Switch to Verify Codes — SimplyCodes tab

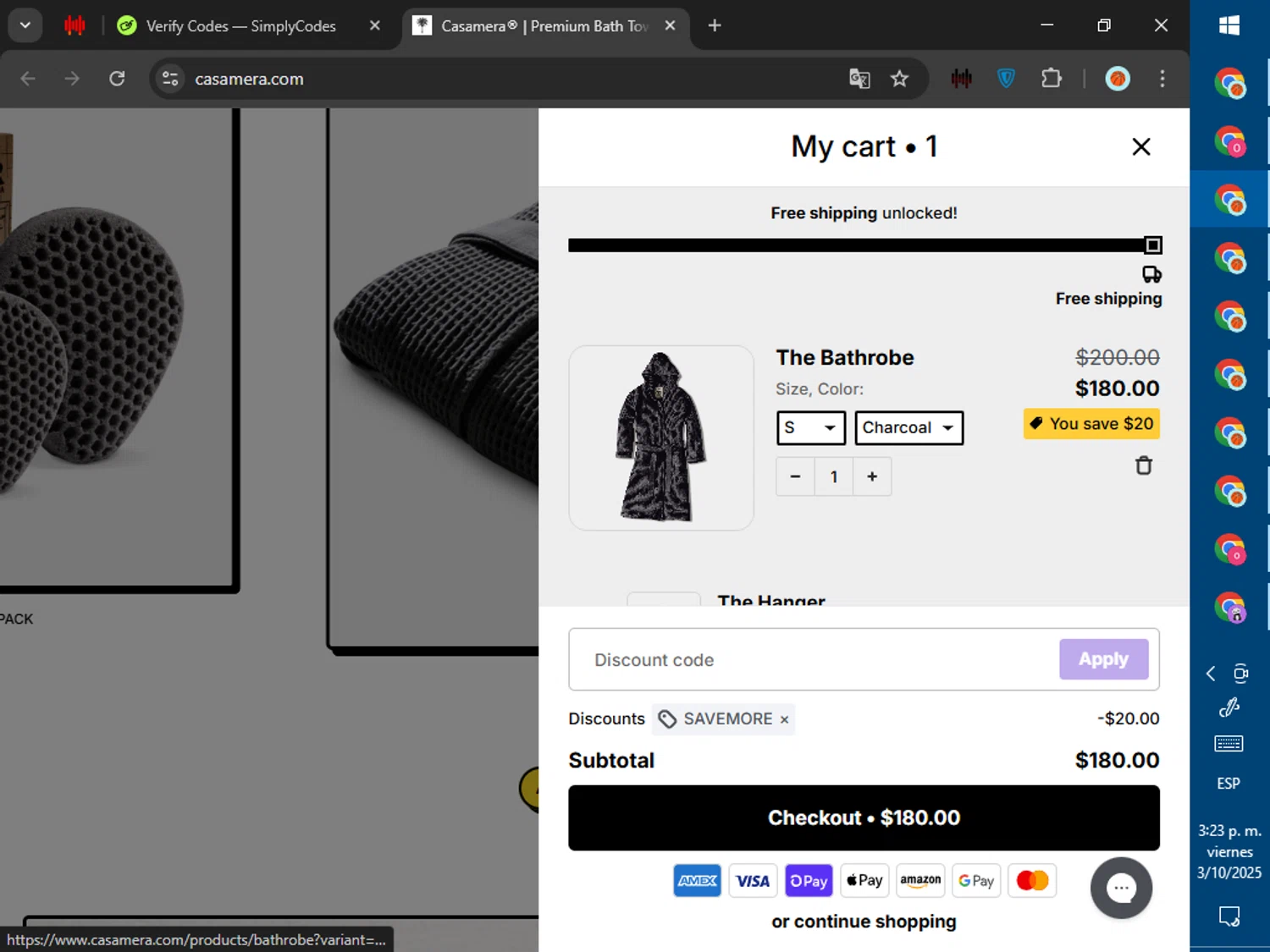pyautogui.click(x=240, y=26)
